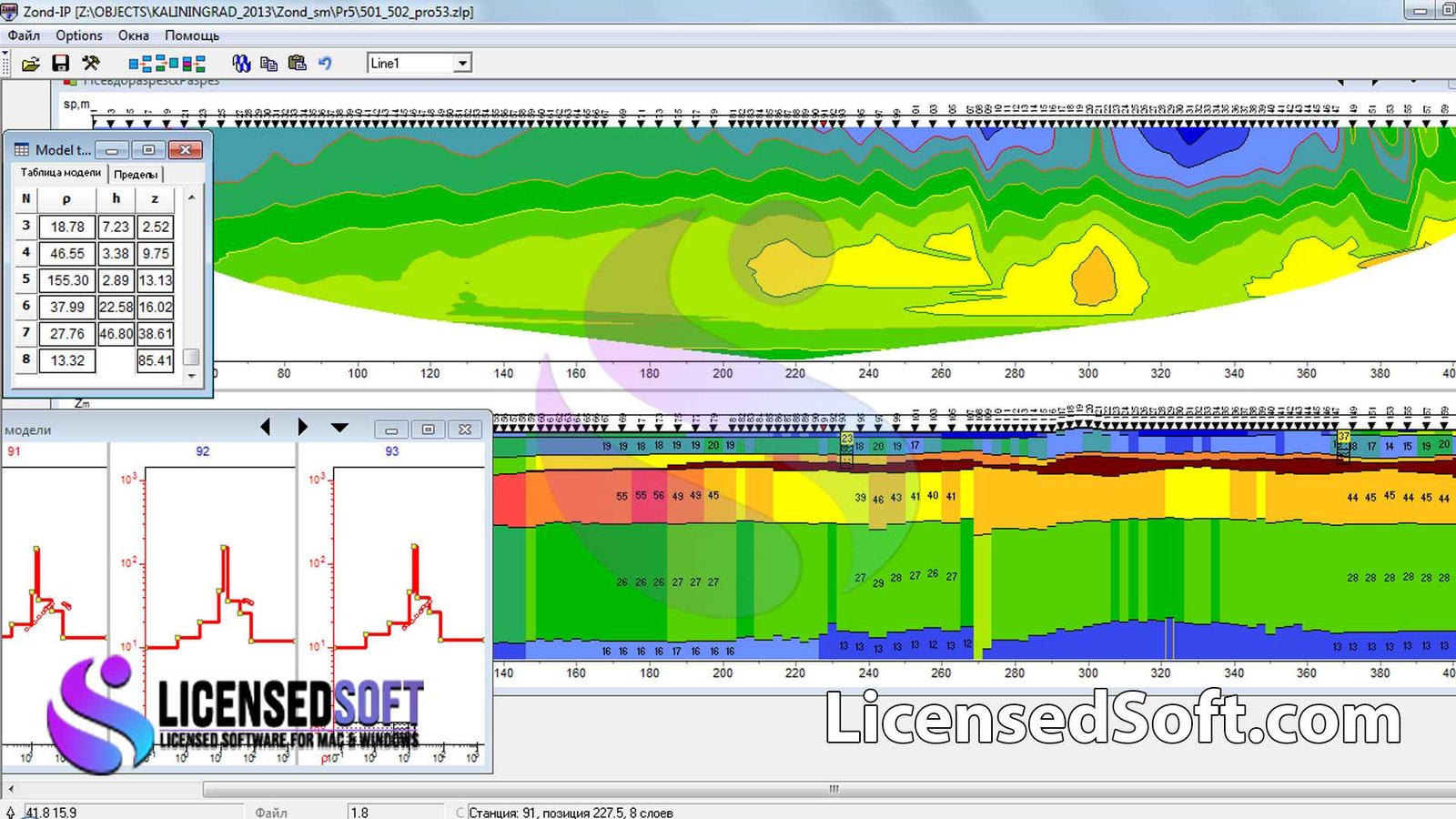Open program settings with the hammer-wrench icon
1456x819 pixels.
(90, 63)
